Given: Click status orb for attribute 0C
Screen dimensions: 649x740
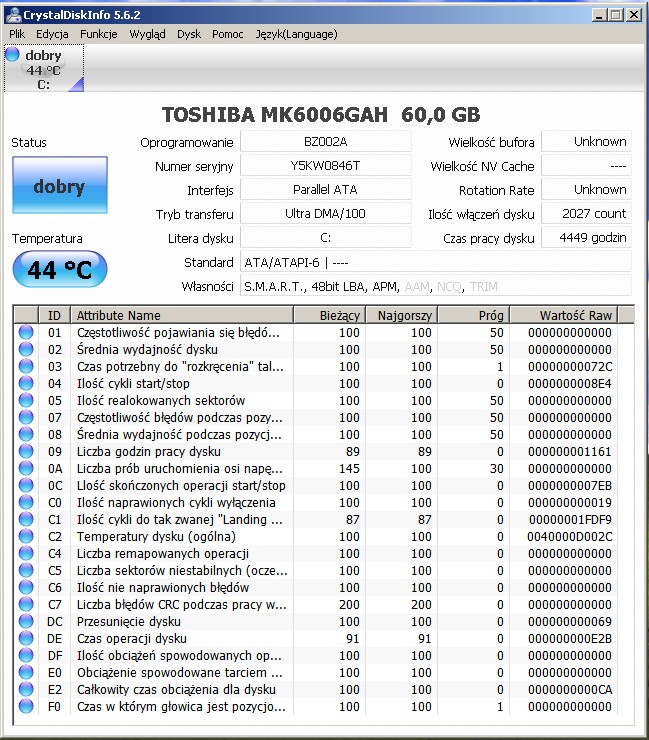Looking at the screenshot, I should click(26, 485).
